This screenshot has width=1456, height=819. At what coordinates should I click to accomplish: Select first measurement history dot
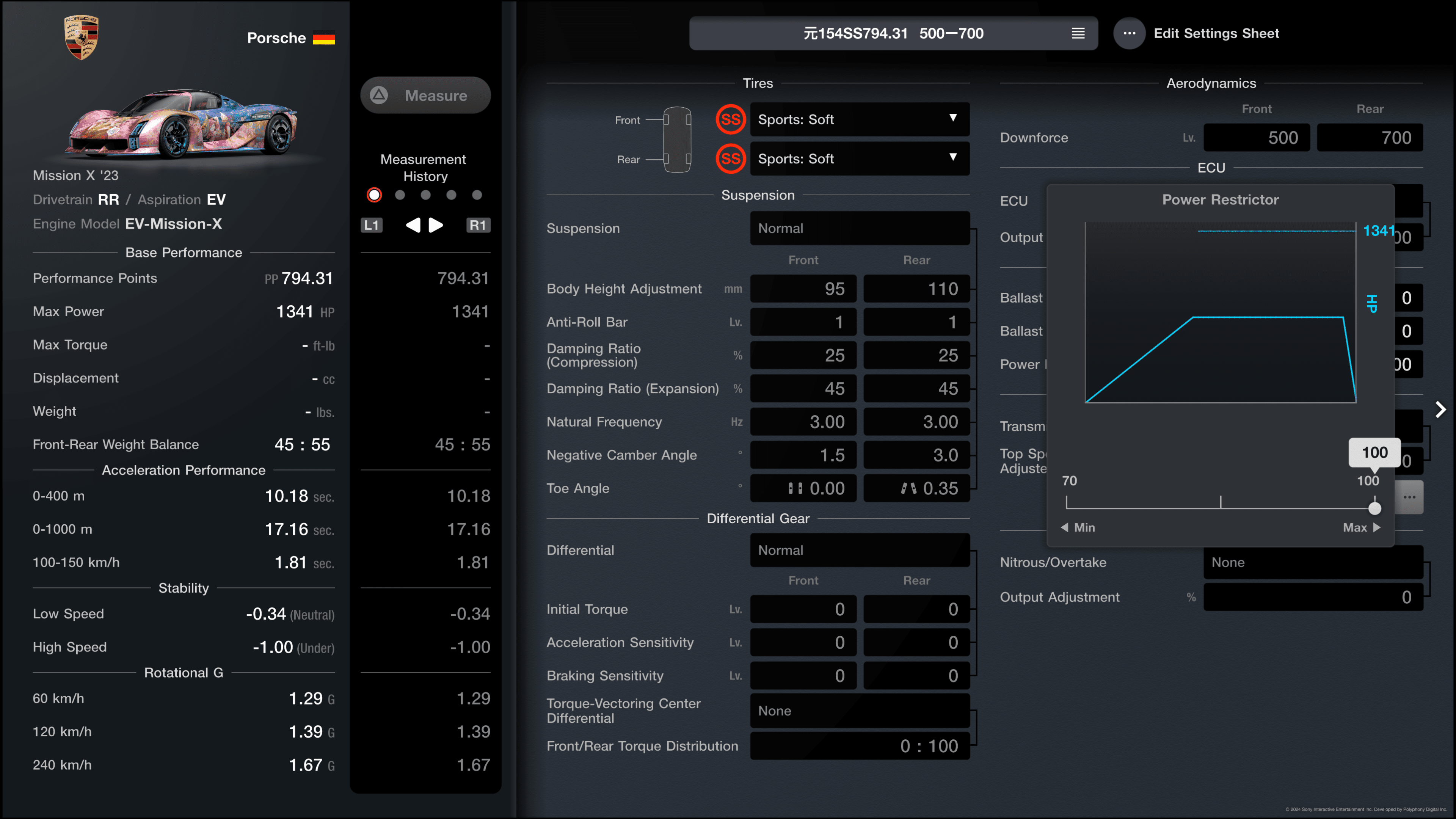point(374,195)
